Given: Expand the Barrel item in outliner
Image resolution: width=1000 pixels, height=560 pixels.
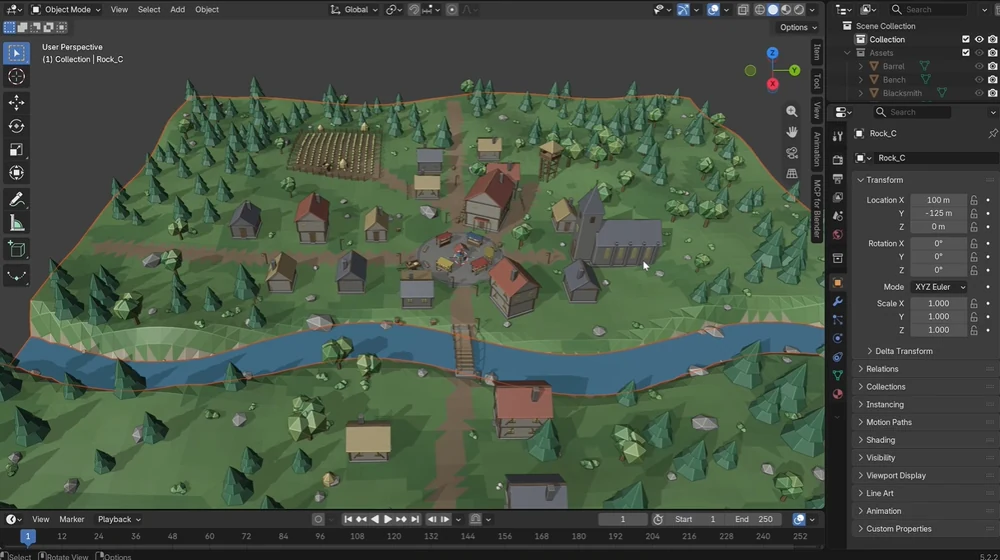Looking at the screenshot, I should point(860,66).
